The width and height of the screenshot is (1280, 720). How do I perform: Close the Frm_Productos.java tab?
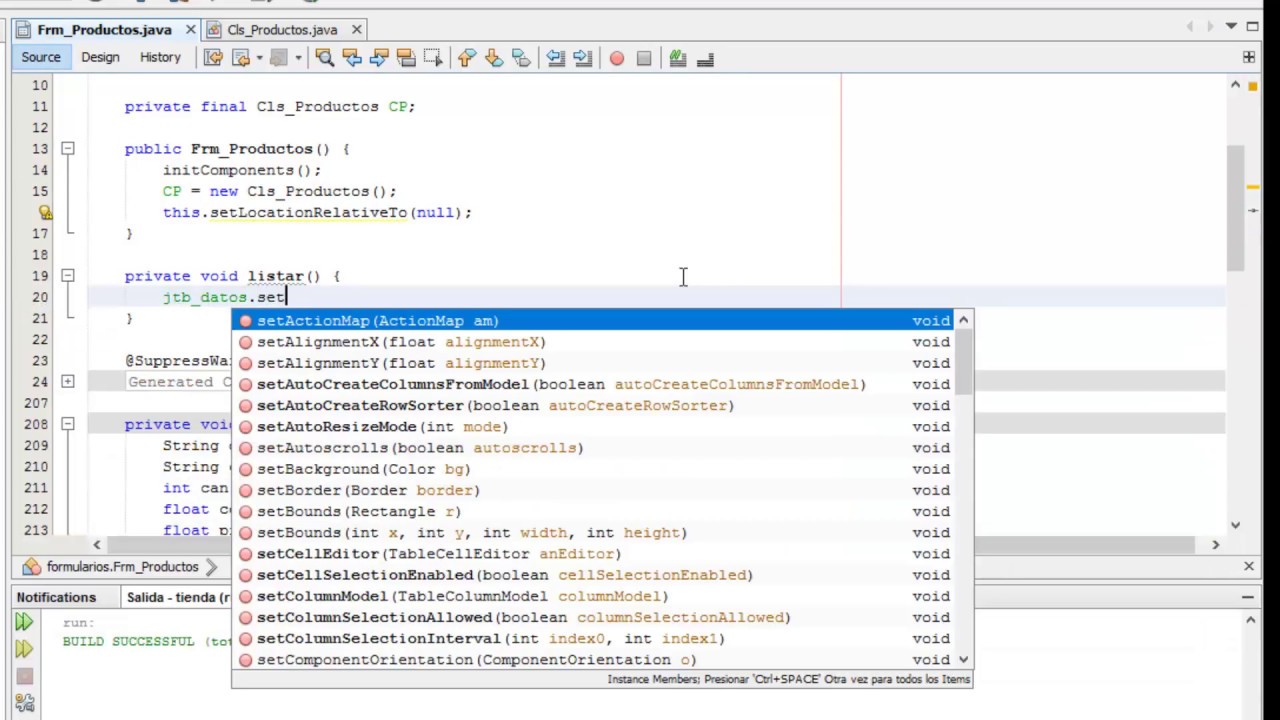(x=190, y=30)
